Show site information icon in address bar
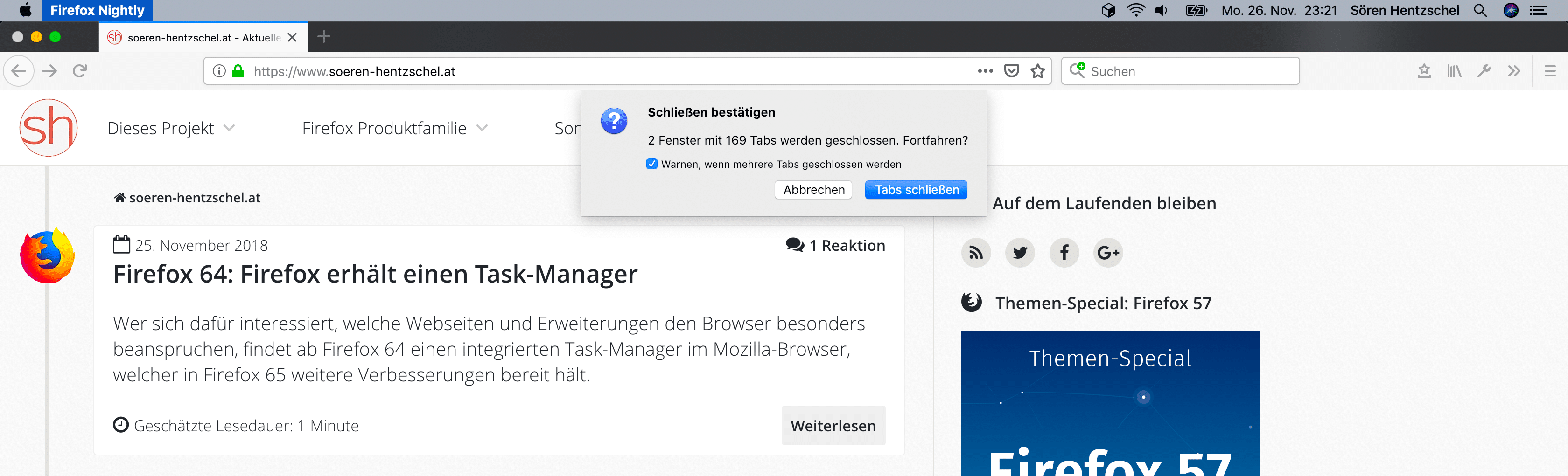Screen dimensions: 1568x476 219,71
